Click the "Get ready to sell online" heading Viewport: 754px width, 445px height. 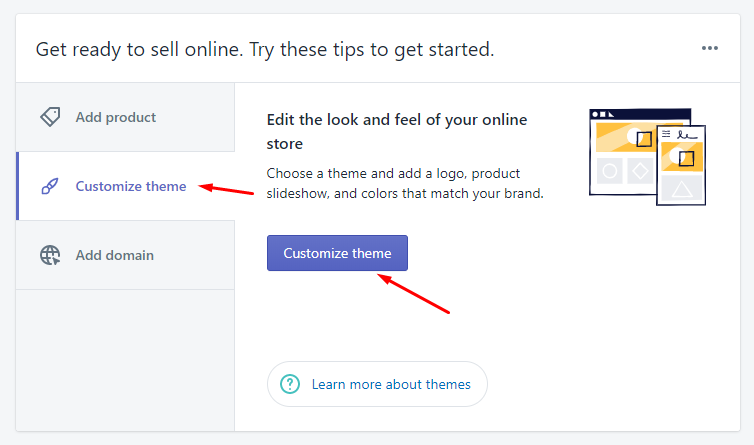[265, 48]
